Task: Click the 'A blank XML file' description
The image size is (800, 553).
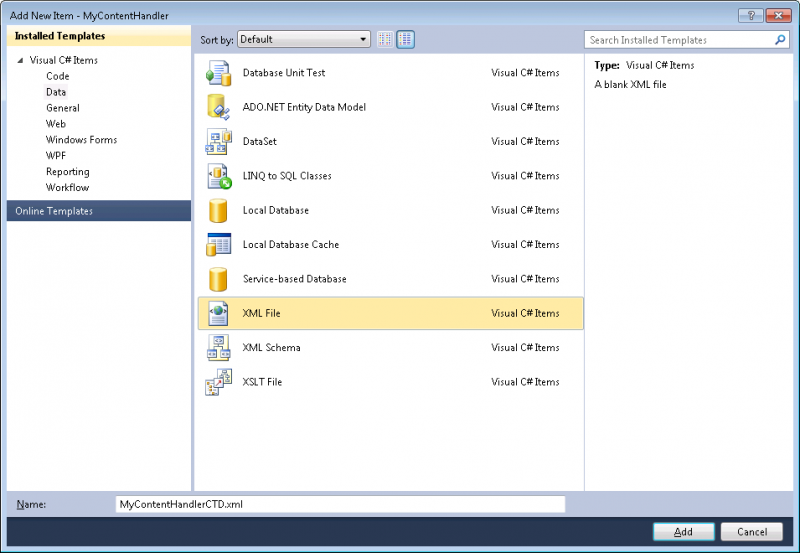Action: tap(630, 85)
